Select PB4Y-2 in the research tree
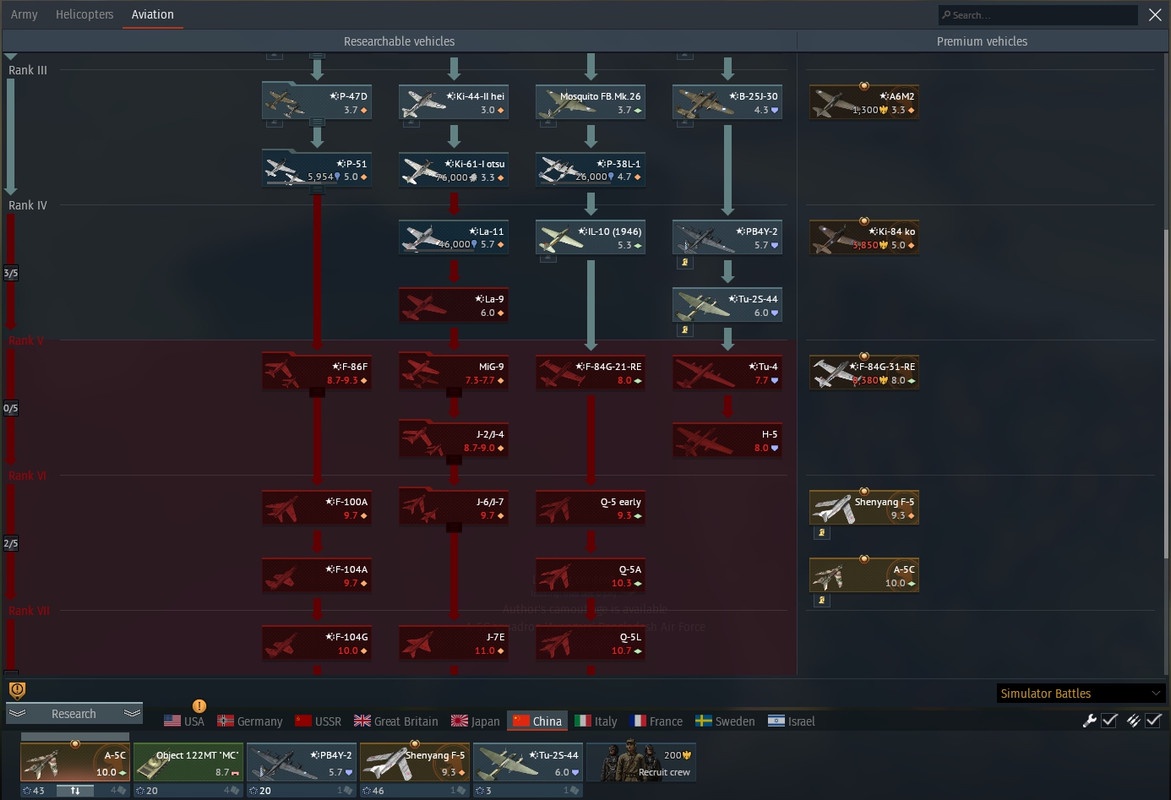1171x800 pixels. pos(727,238)
